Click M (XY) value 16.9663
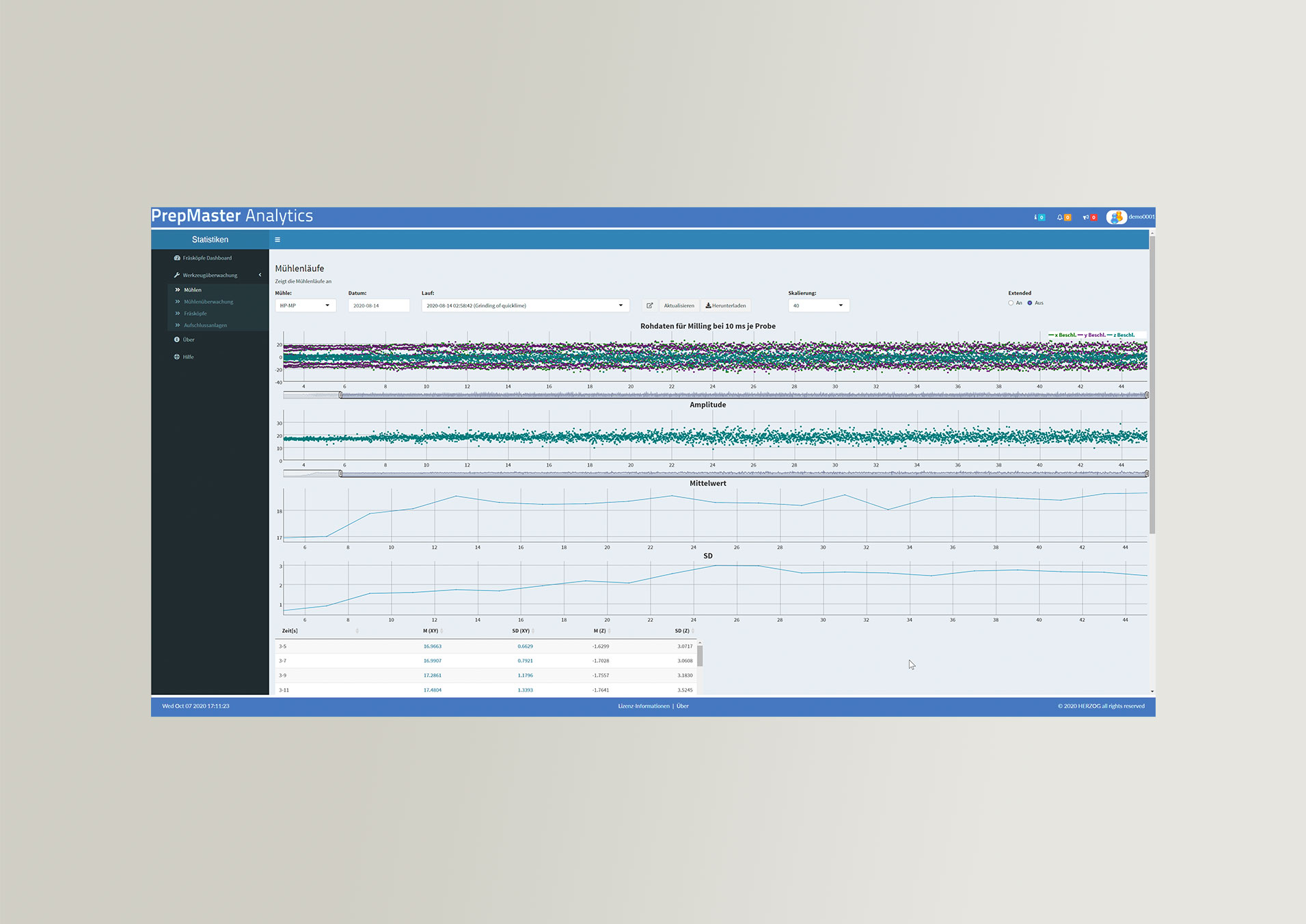This screenshot has height=924, width=1306. coord(433,647)
